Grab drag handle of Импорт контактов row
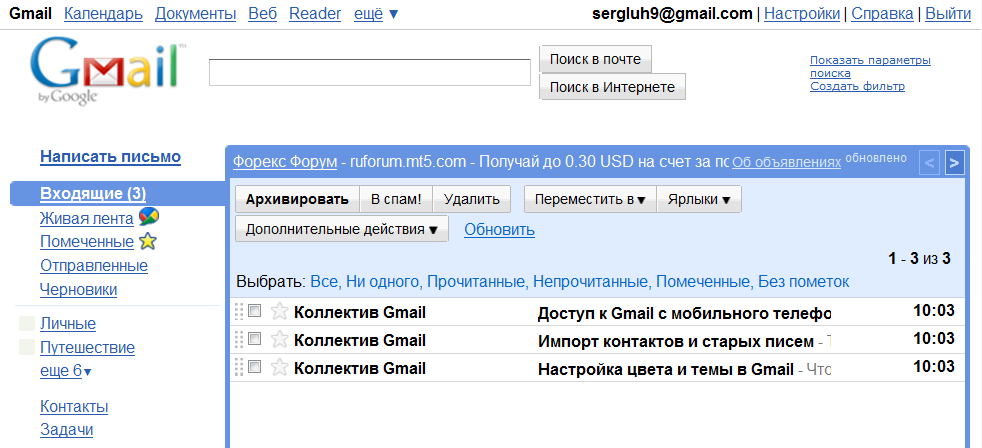This screenshot has width=982, height=448. pyautogui.click(x=238, y=340)
